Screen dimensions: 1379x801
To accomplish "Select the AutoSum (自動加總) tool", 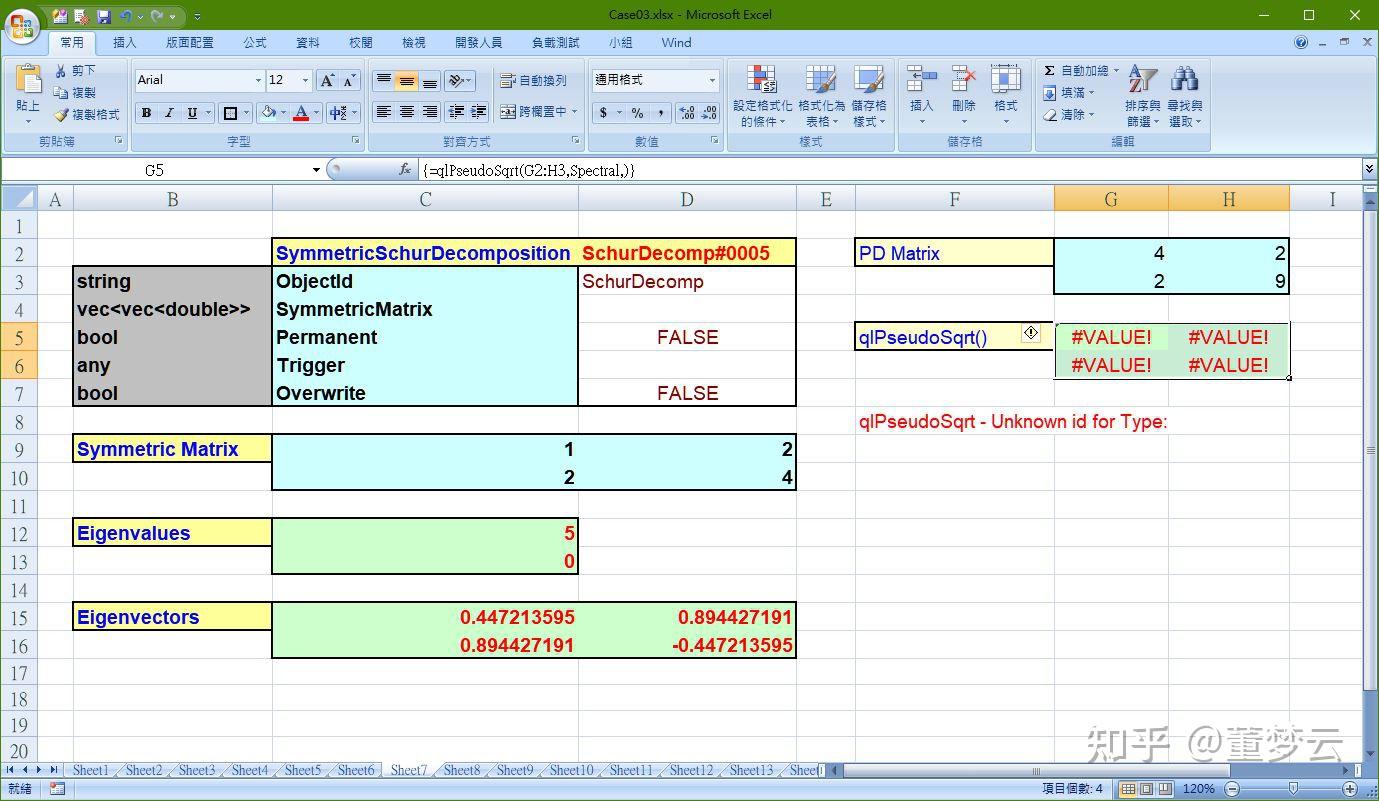I will (x=1080, y=70).
